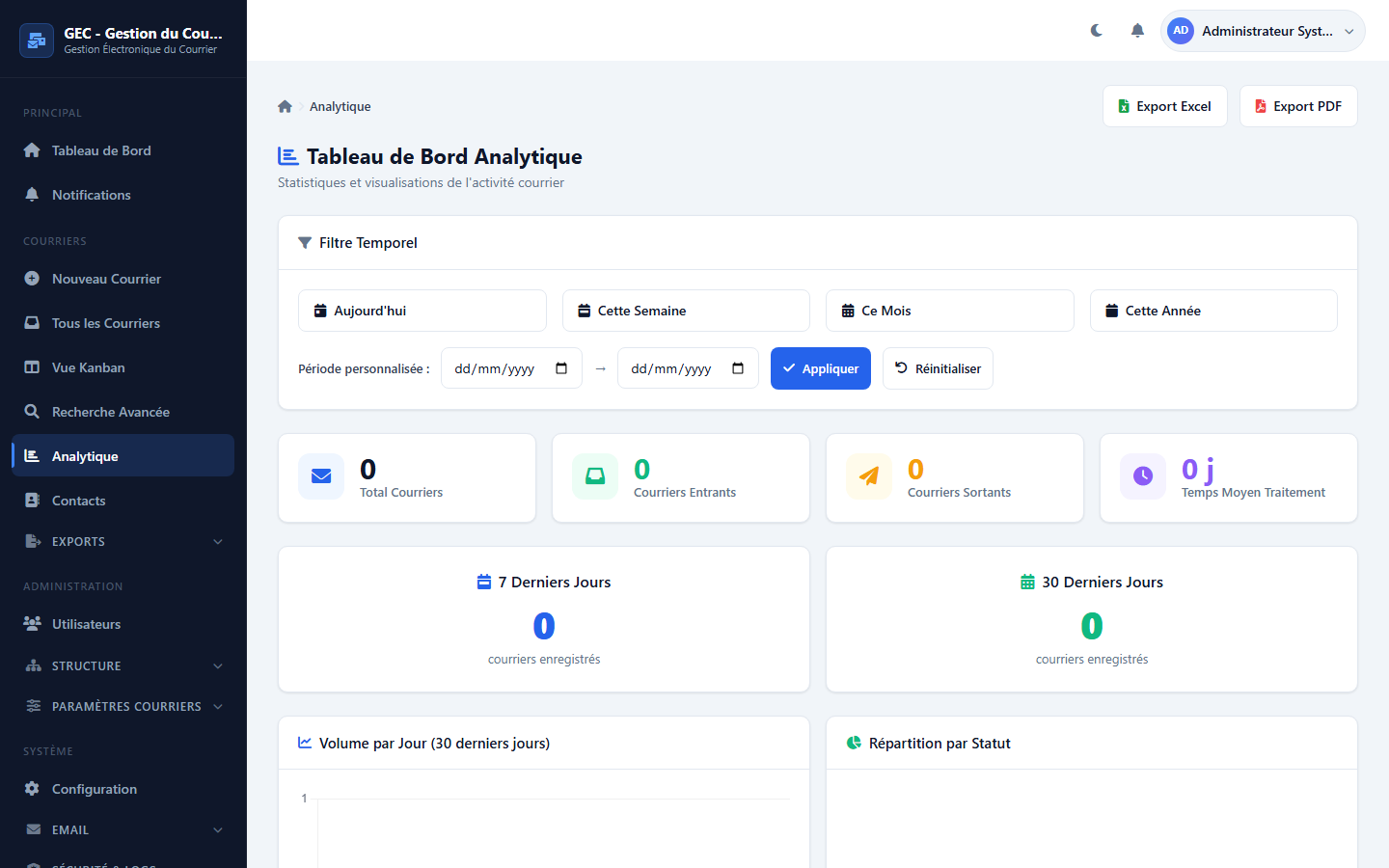Open the Administrateur user account dropdown
This screenshot has height=868, width=1389.
pos(1263,31)
